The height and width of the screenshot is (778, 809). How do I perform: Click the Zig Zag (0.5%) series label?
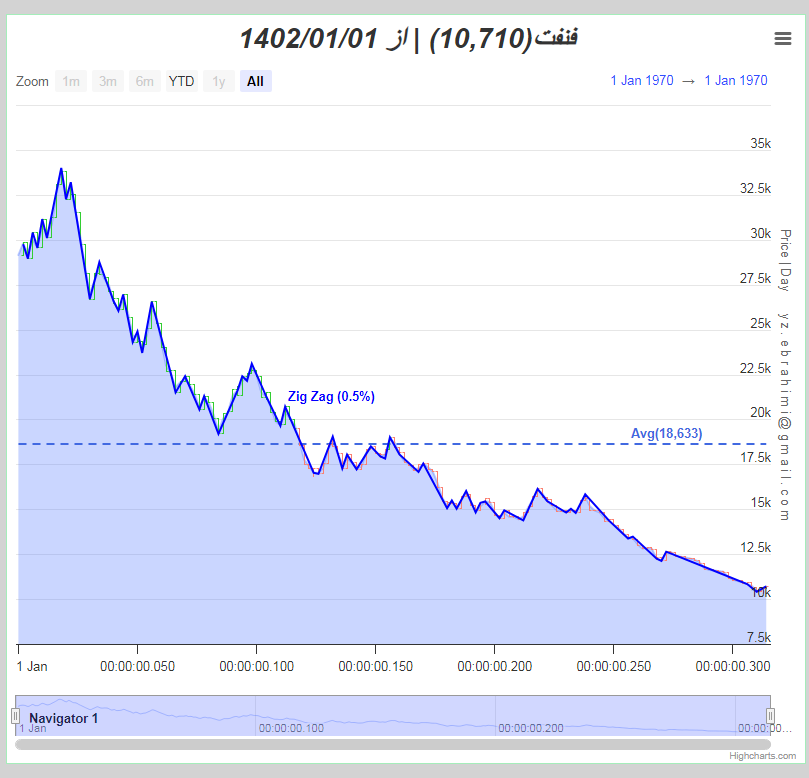(331, 396)
